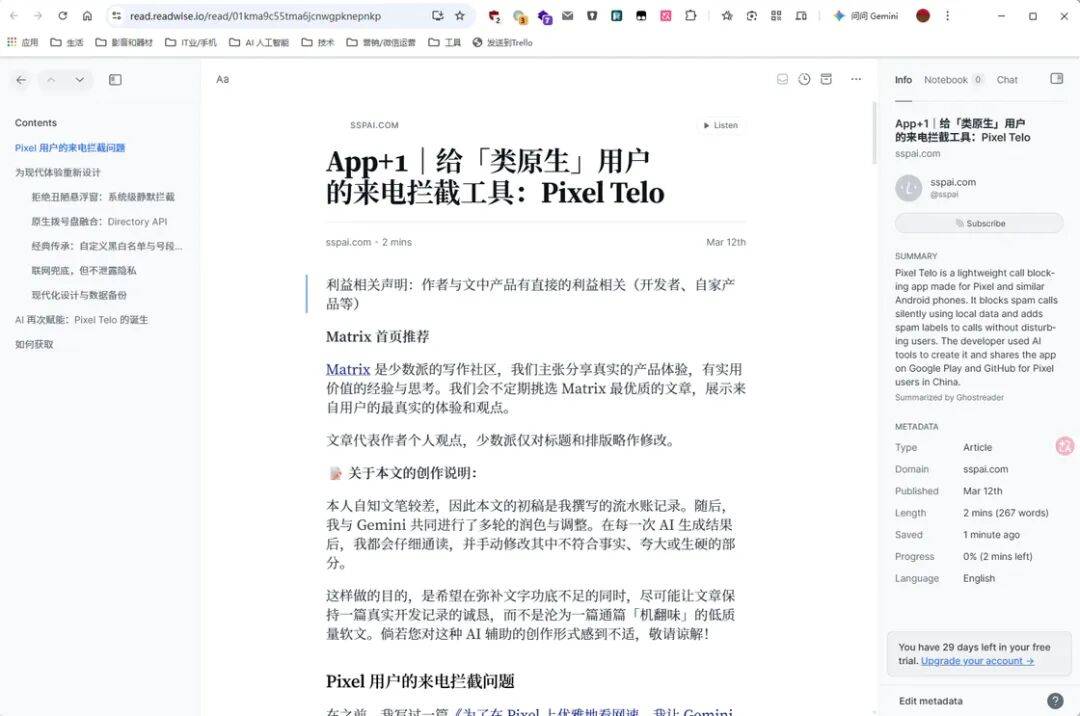This screenshot has width=1080, height=716.
Task: Open the three-dot more actions menu
Action: (856, 79)
